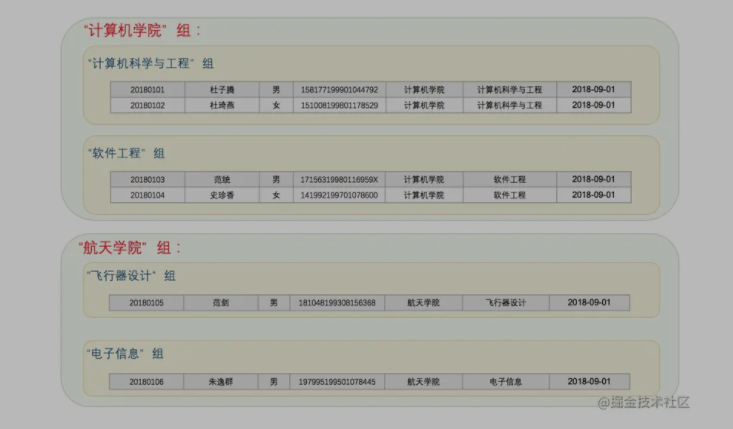733x429 pixels.
Task: Select the major cell 飞行器设计 in the table
Action: (506, 303)
